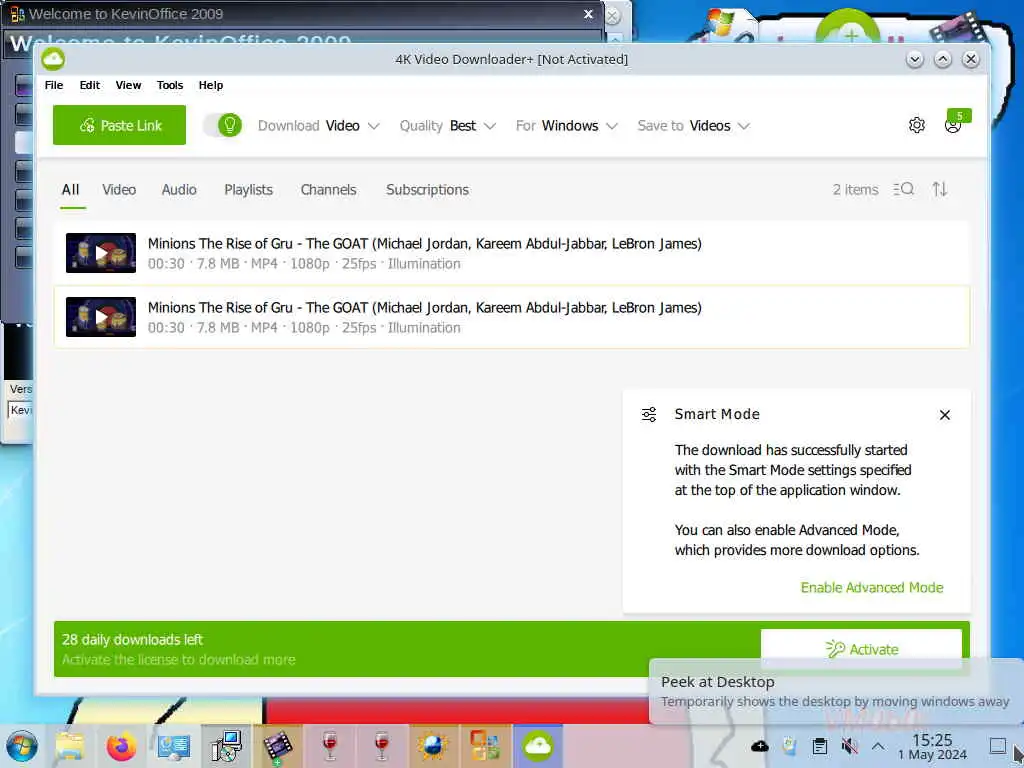Click the muted speaker tray icon
Viewport: 1024px width, 768px height.
pyautogui.click(x=849, y=746)
